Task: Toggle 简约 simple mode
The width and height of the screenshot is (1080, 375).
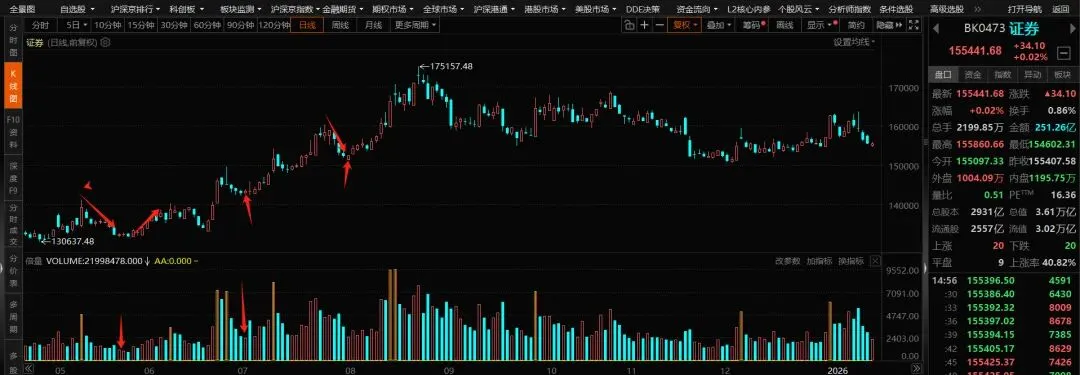Action: (856, 25)
